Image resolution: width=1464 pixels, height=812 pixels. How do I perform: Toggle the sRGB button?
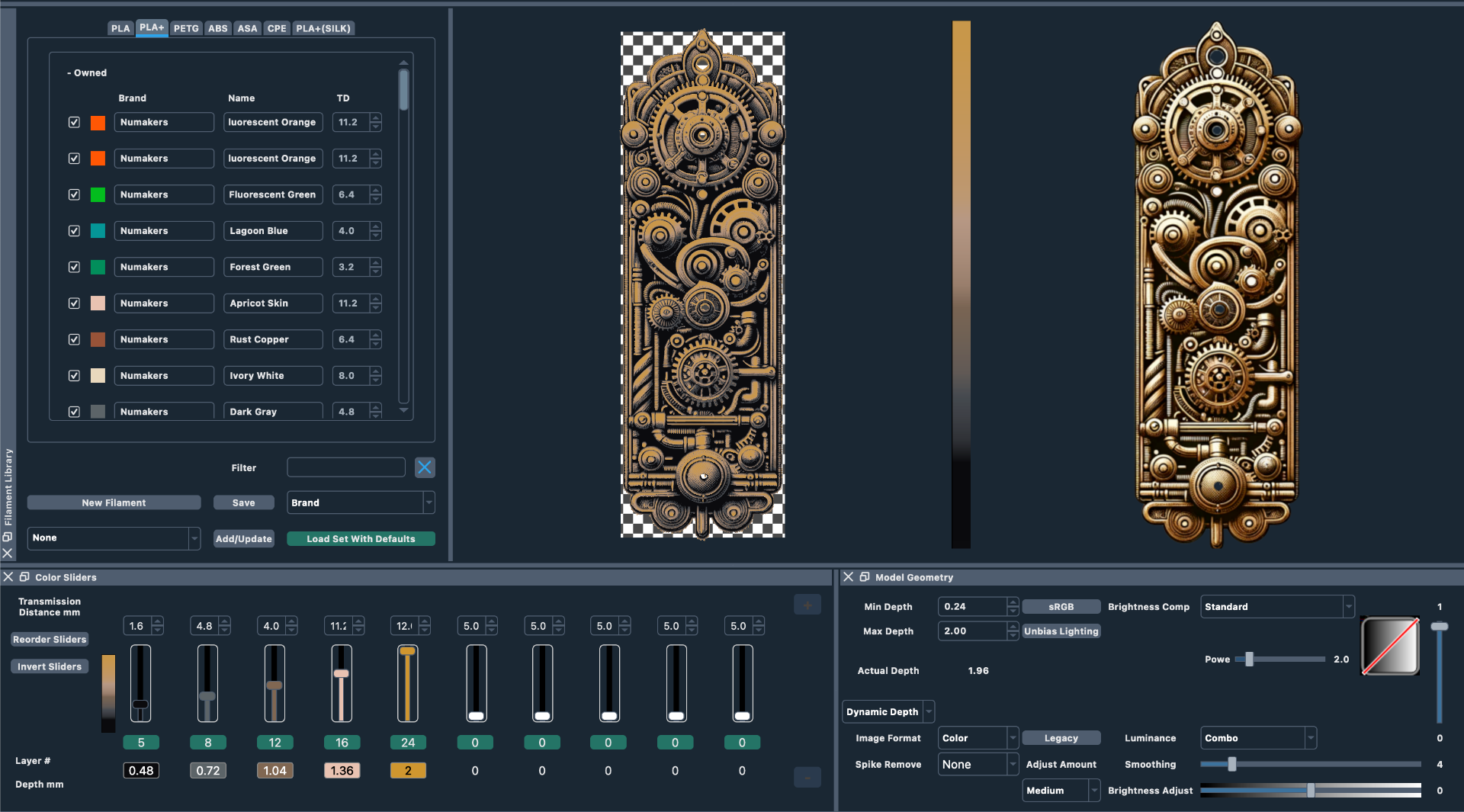(x=1061, y=607)
